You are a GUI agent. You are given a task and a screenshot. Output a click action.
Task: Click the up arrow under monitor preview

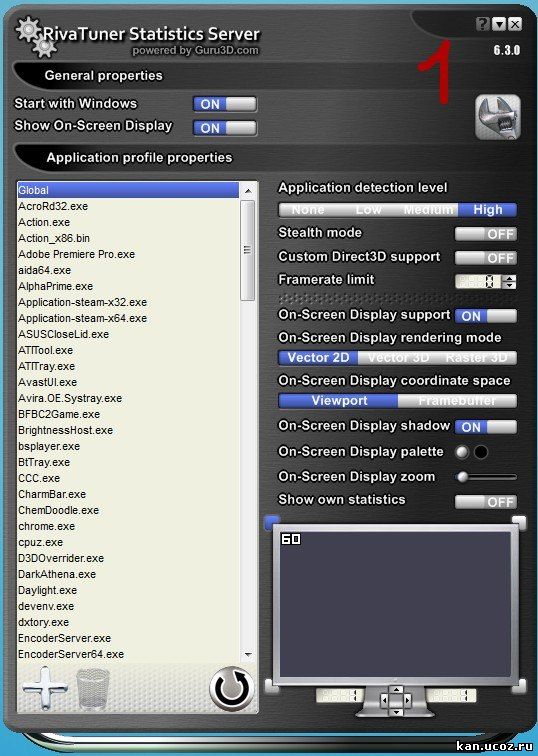[x=396, y=690]
